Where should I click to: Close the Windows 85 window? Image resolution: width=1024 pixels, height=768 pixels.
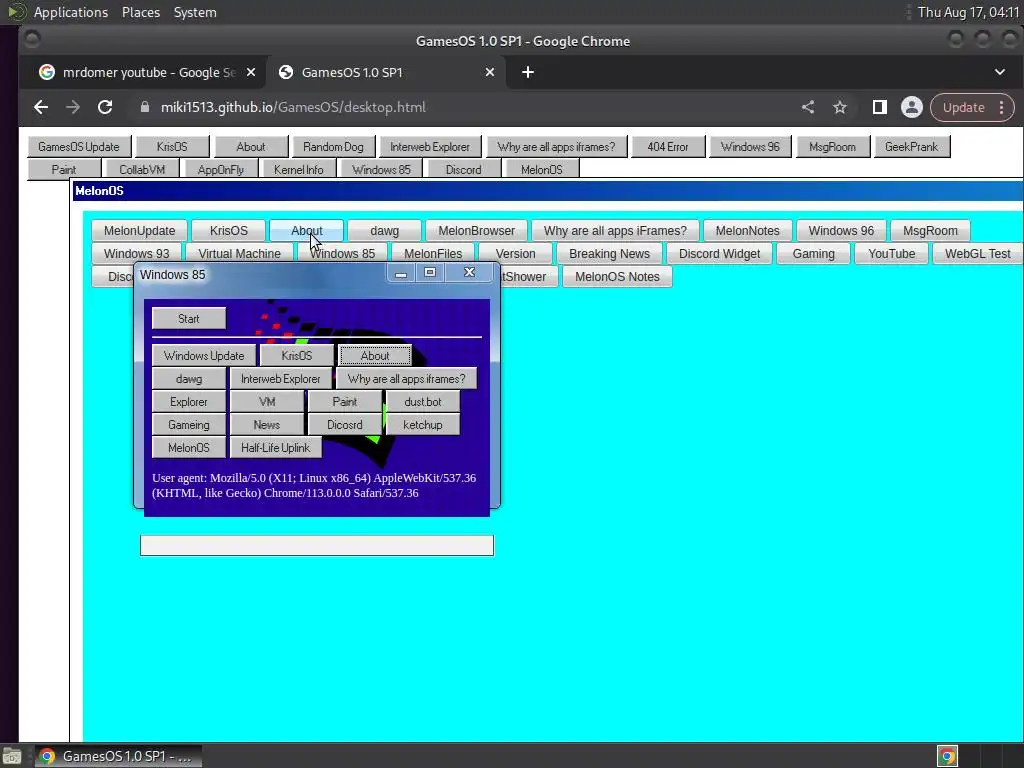click(x=469, y=272)
